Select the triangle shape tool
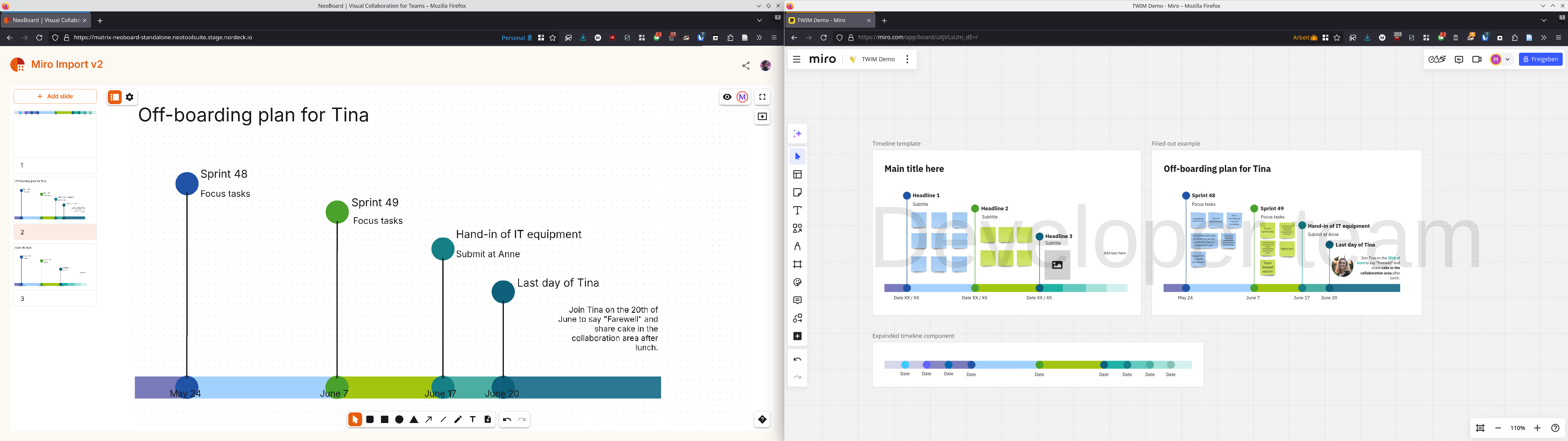 pyautogui.click(x=414, y=420)
